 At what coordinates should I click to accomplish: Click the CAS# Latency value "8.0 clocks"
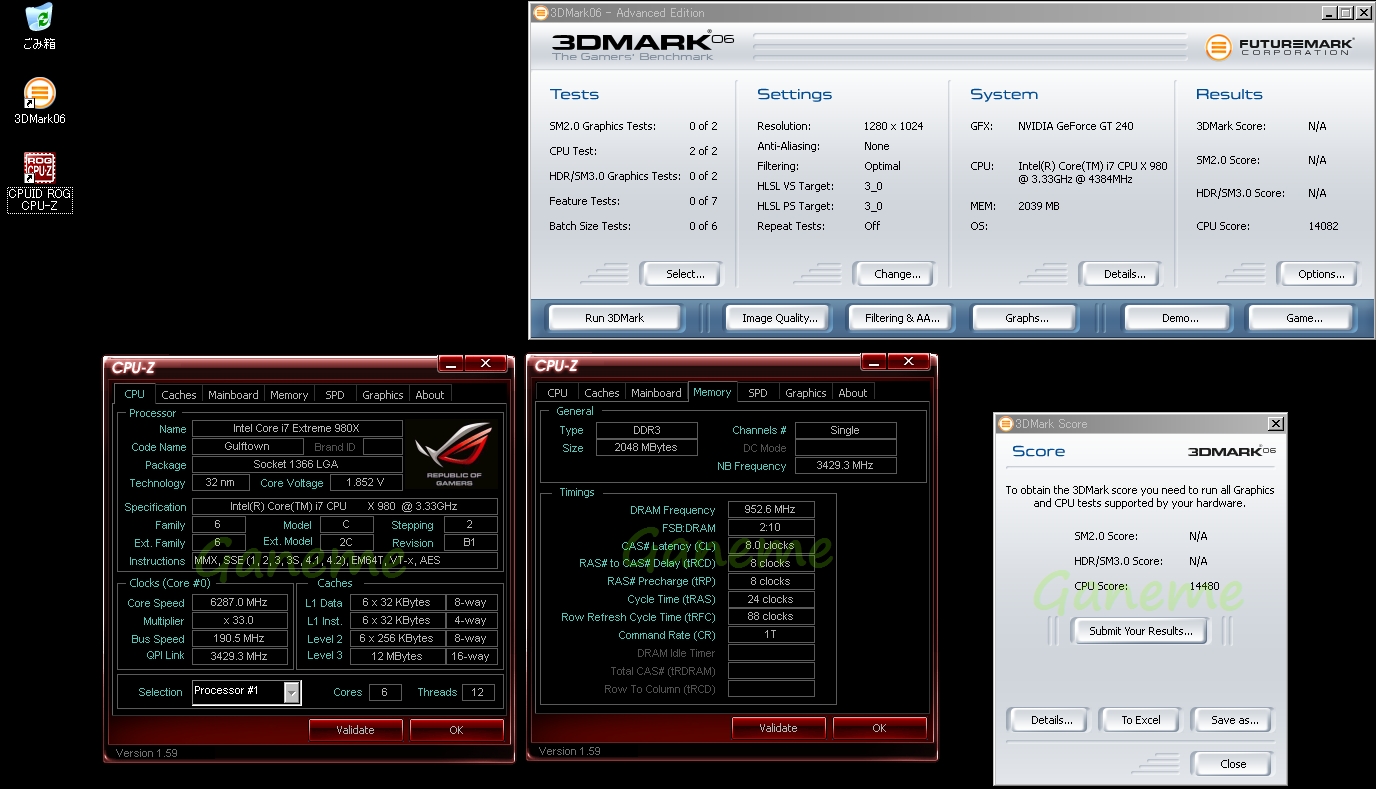click(x=771, y=546)
